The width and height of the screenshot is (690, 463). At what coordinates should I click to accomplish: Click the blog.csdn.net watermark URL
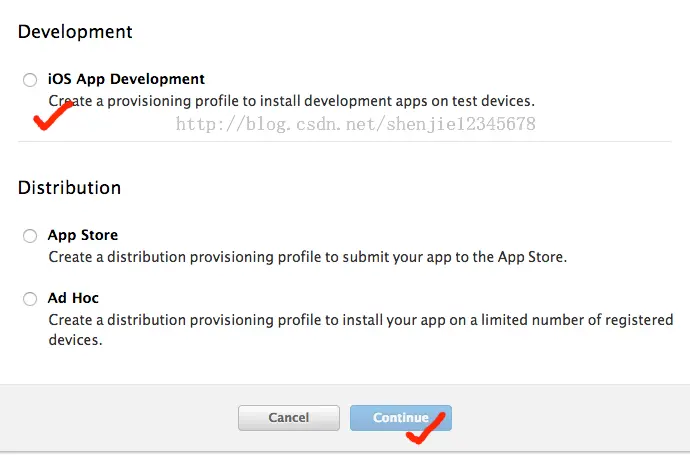pos(356,124)
